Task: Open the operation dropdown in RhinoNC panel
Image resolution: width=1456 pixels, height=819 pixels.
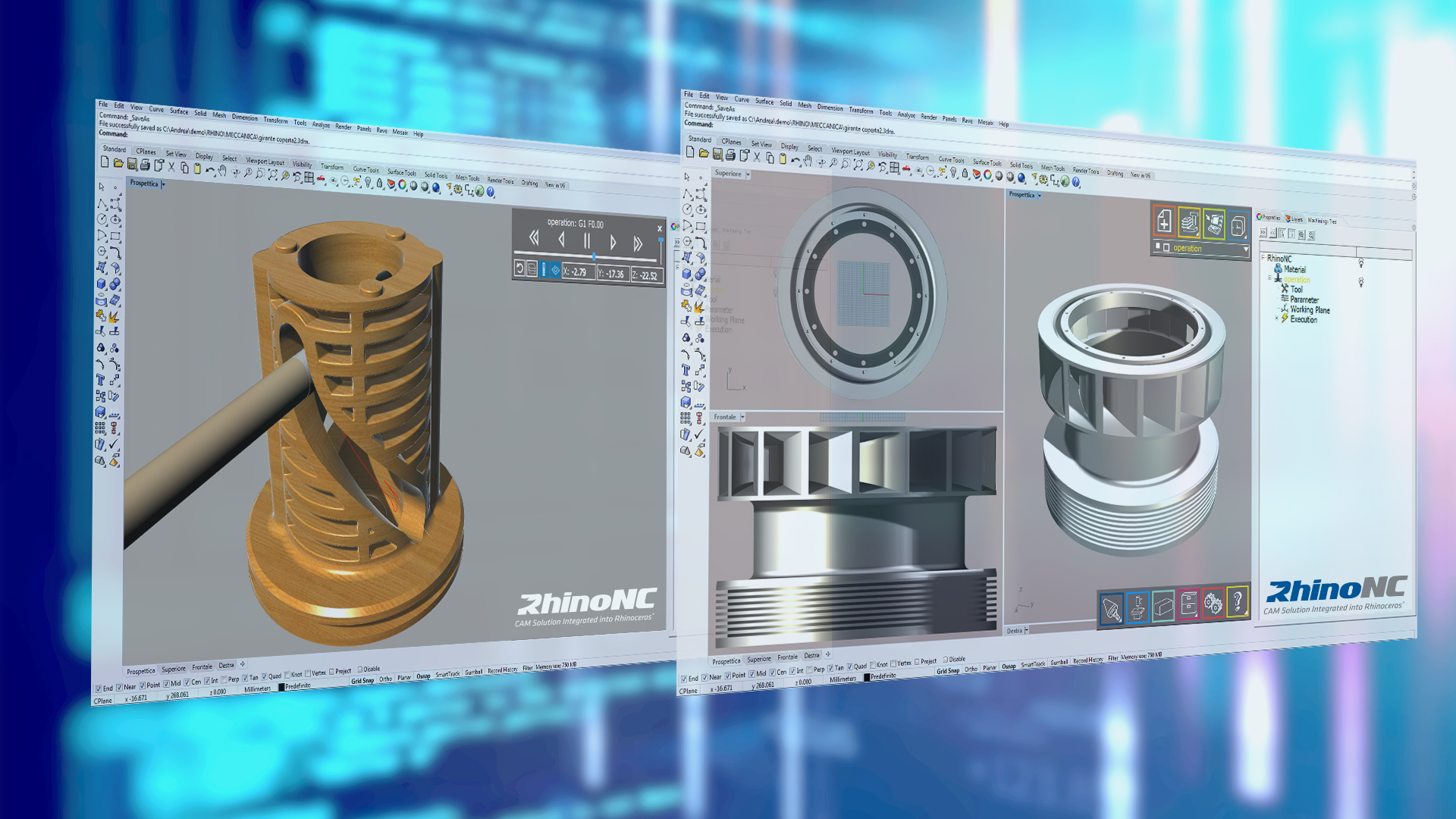Action: click(1245, 249)
